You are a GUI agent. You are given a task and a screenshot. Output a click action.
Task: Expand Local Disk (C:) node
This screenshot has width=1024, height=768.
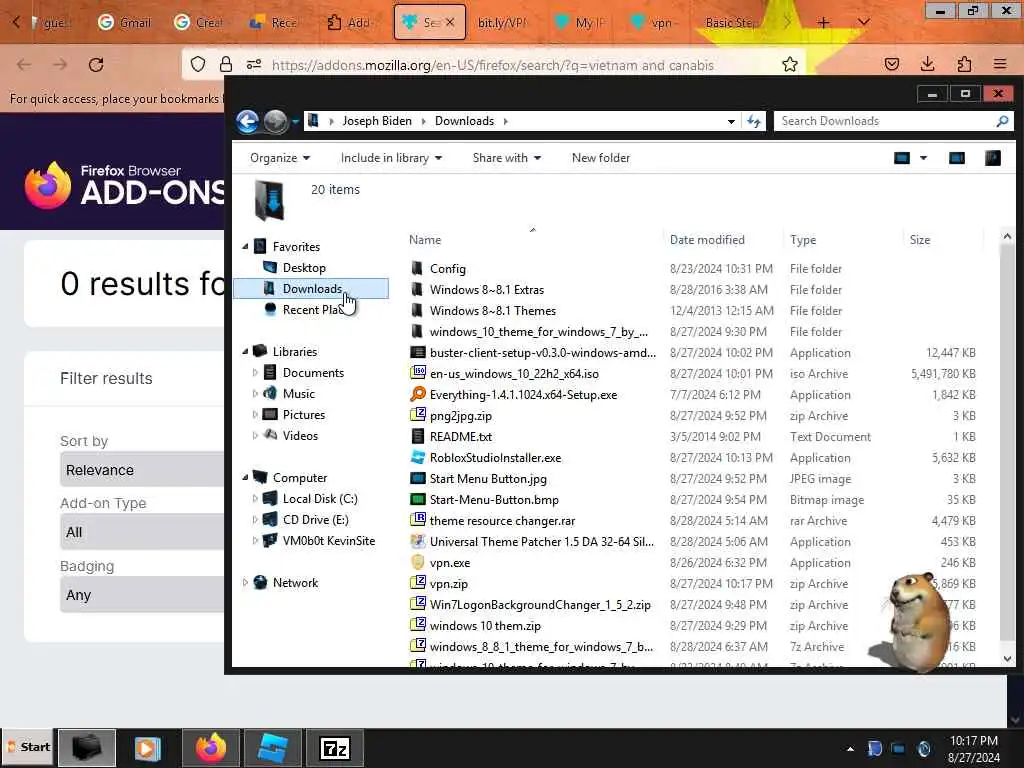255,499
